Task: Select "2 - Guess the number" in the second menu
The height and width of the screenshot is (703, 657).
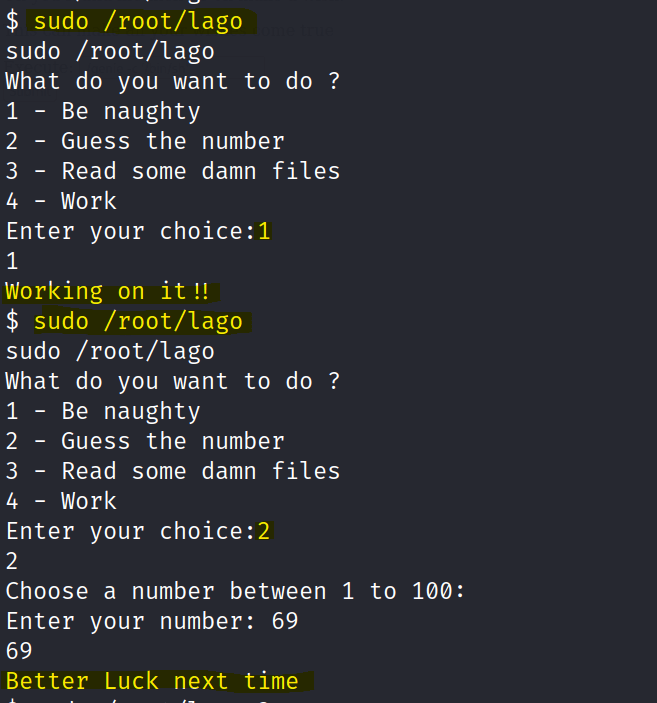Action: (x=145, y=441)
